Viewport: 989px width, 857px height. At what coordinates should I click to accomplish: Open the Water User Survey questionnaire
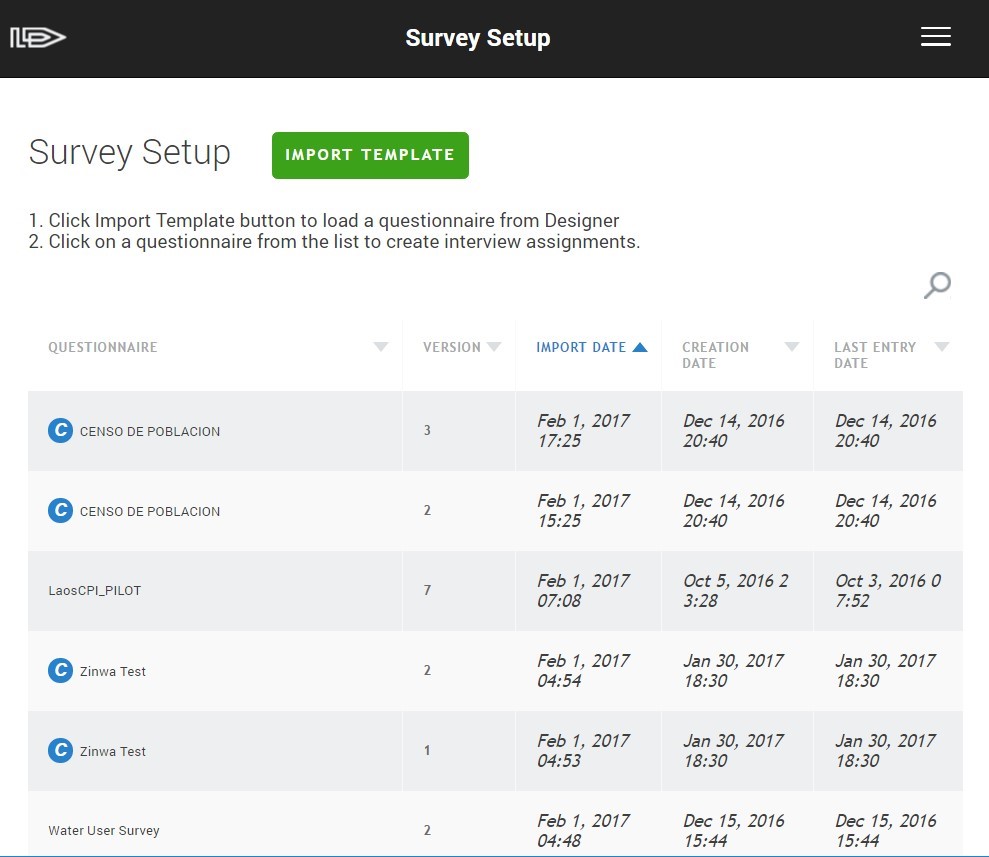pyautogui.click(x=104, y=831)
